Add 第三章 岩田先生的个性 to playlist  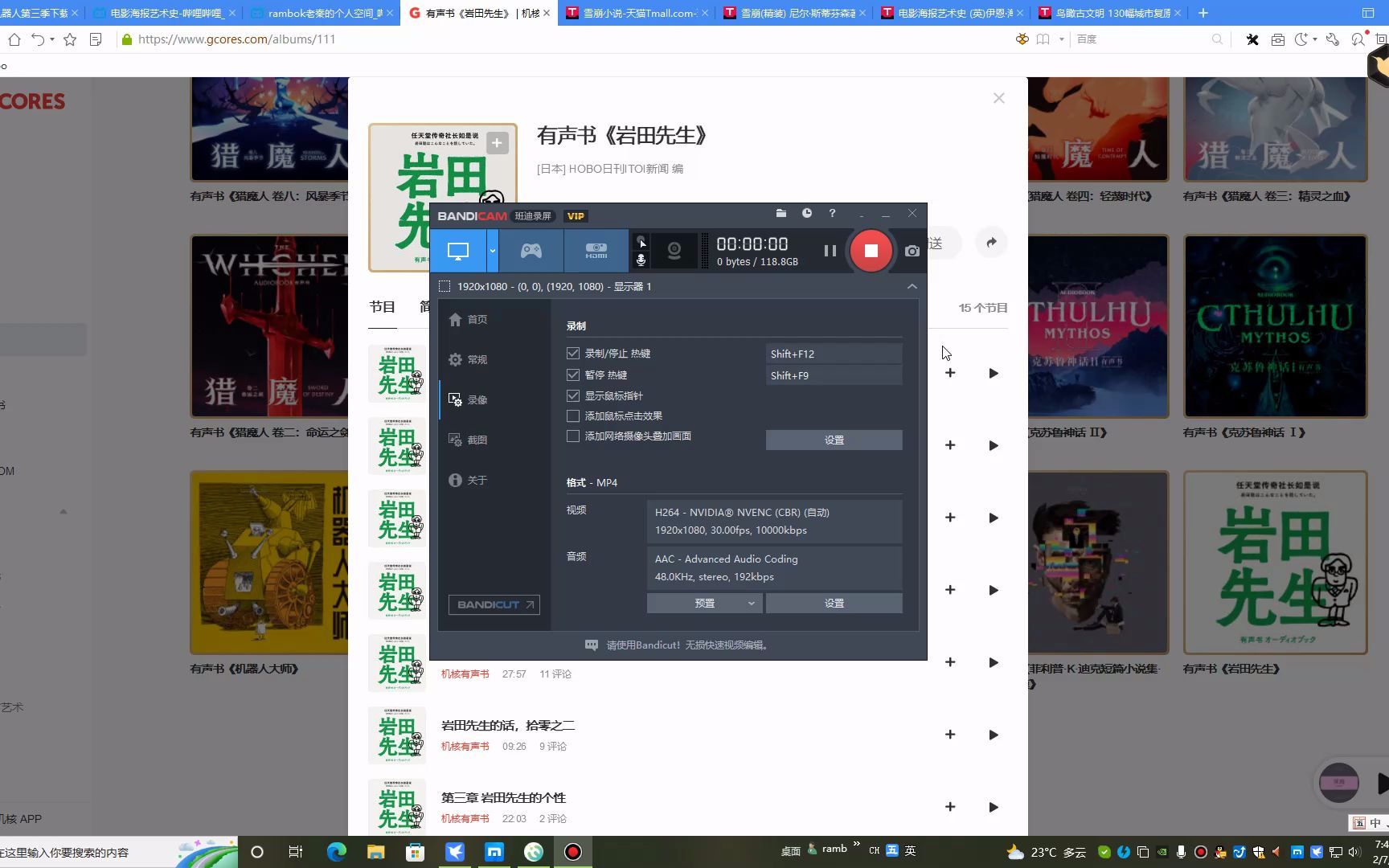click(x=949, y=807)
